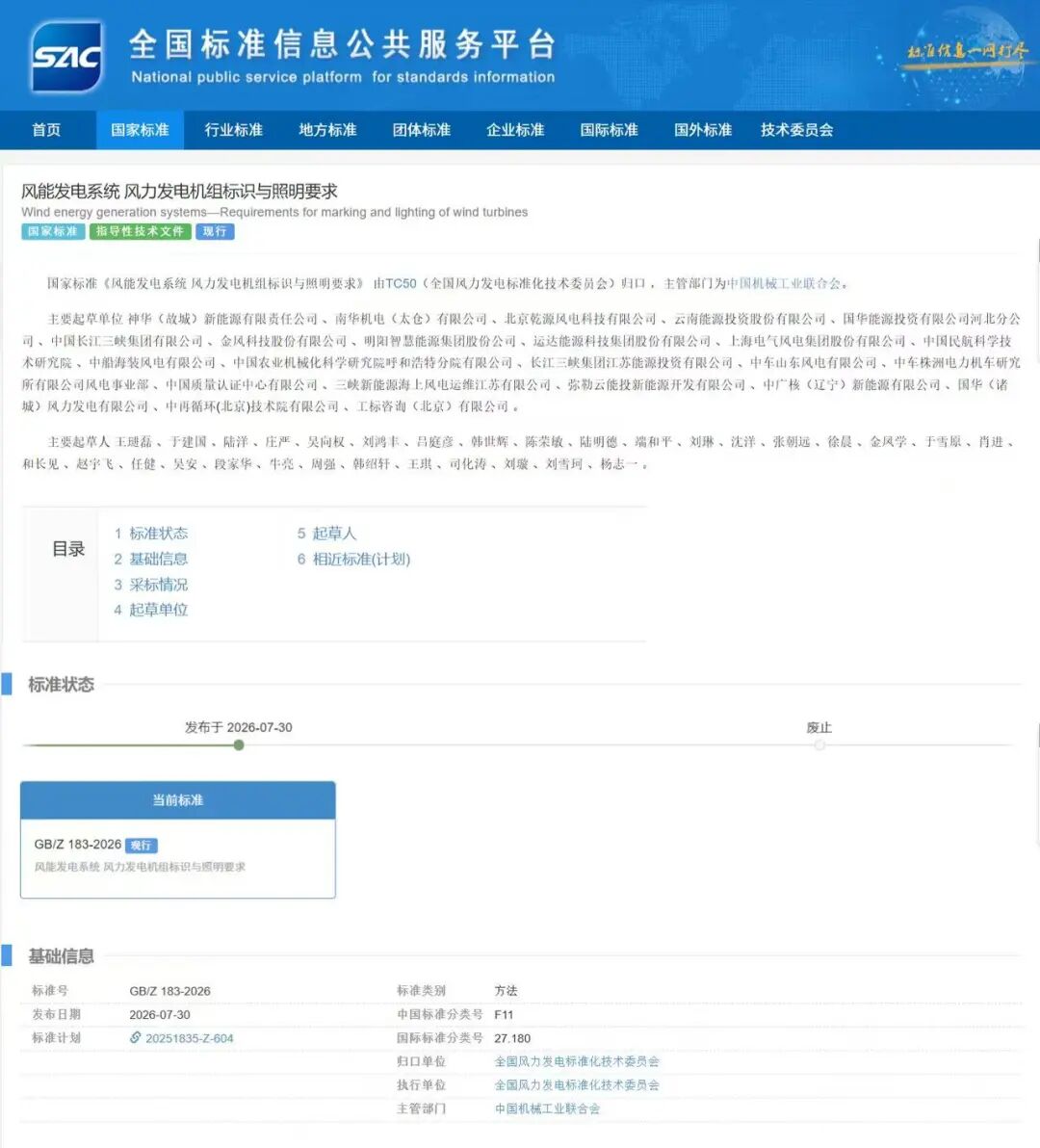Click the grey 废止 timeline marker

819,745
